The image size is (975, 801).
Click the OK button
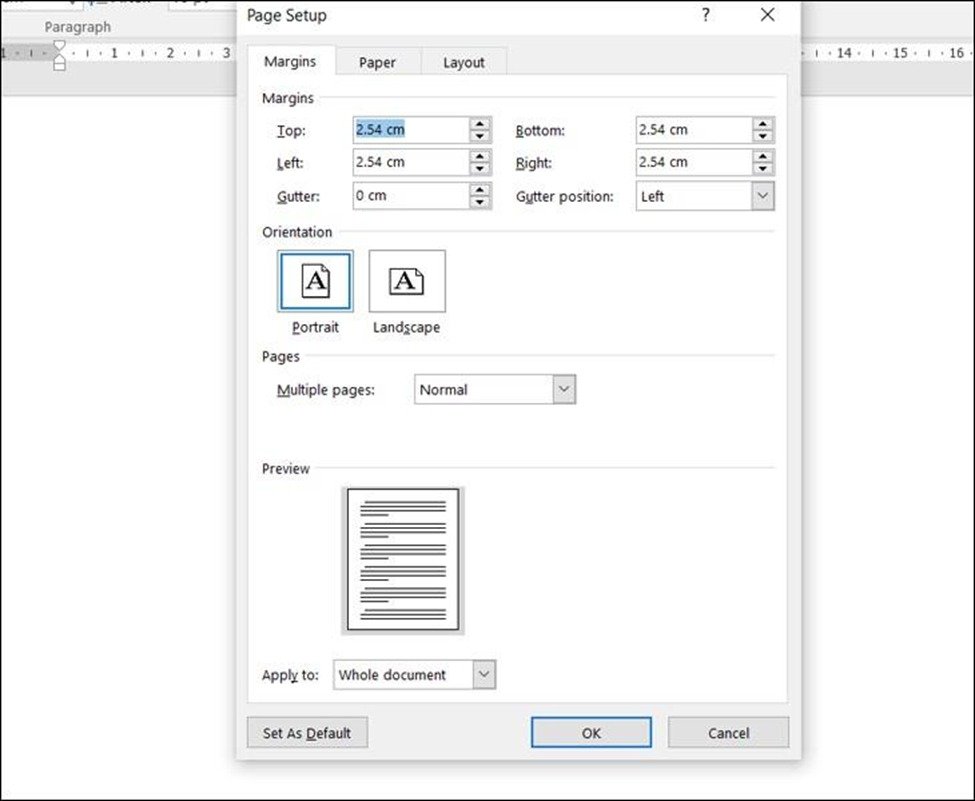click(x=591, y=733)
